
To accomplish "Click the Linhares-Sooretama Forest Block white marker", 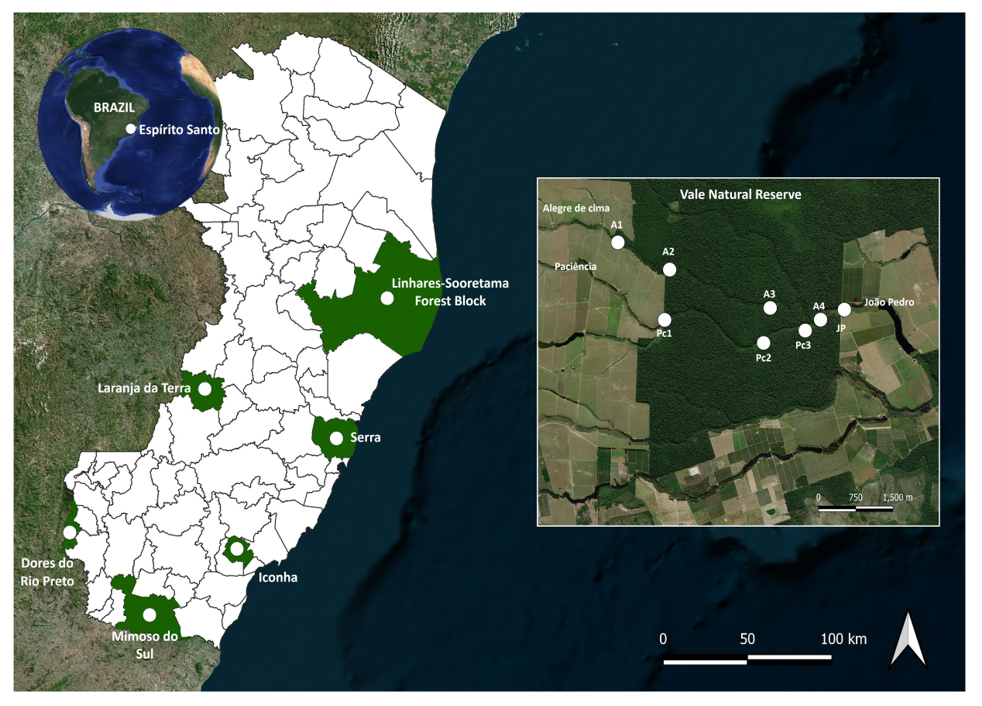I will click(388, 298).
